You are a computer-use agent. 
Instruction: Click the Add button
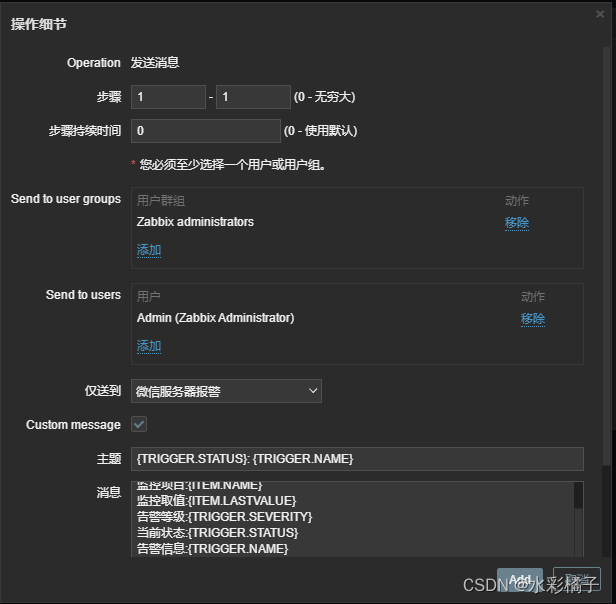(x=520, y=579)
